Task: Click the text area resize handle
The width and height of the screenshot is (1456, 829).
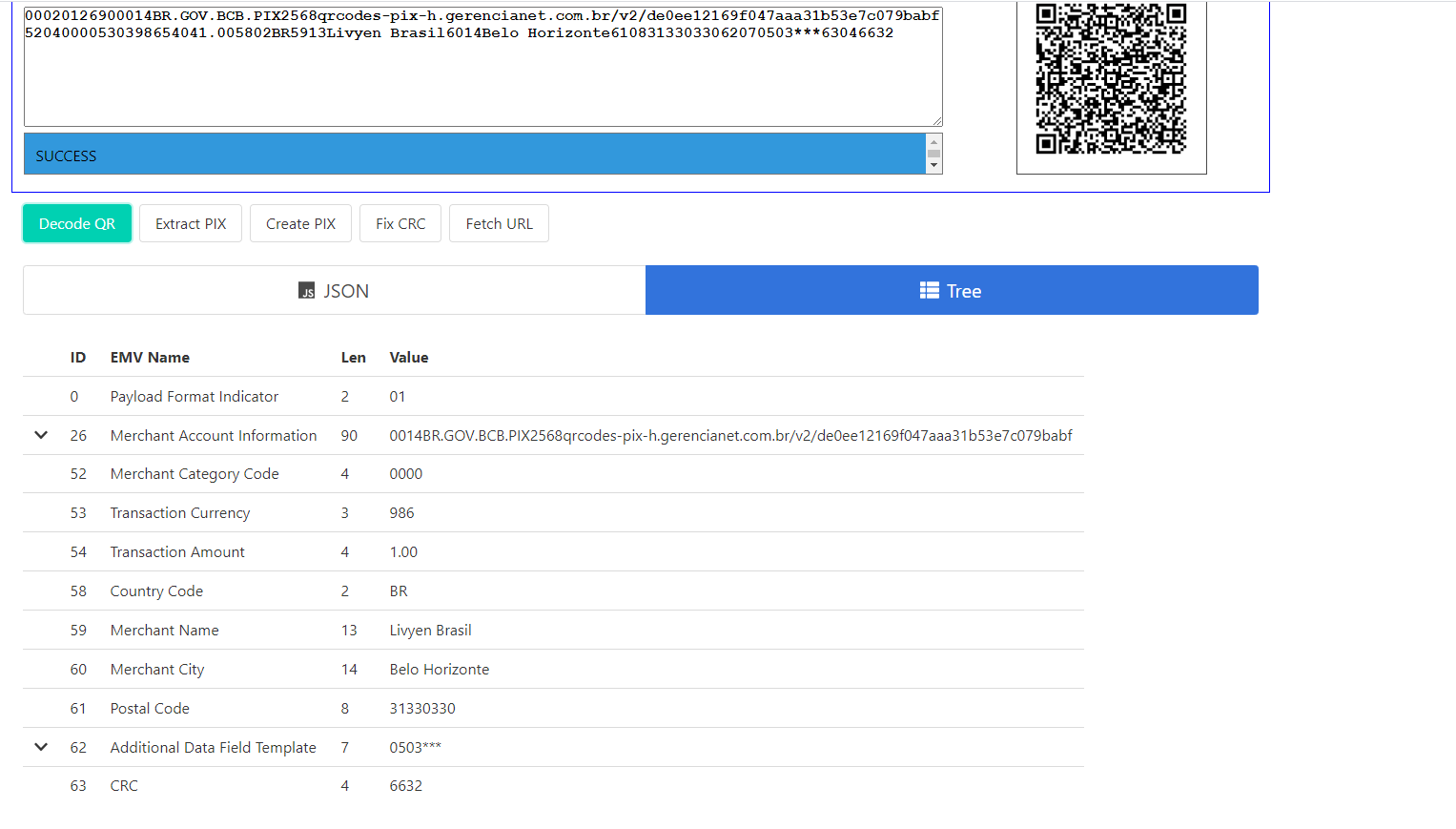Action: [x=937, y=120]
